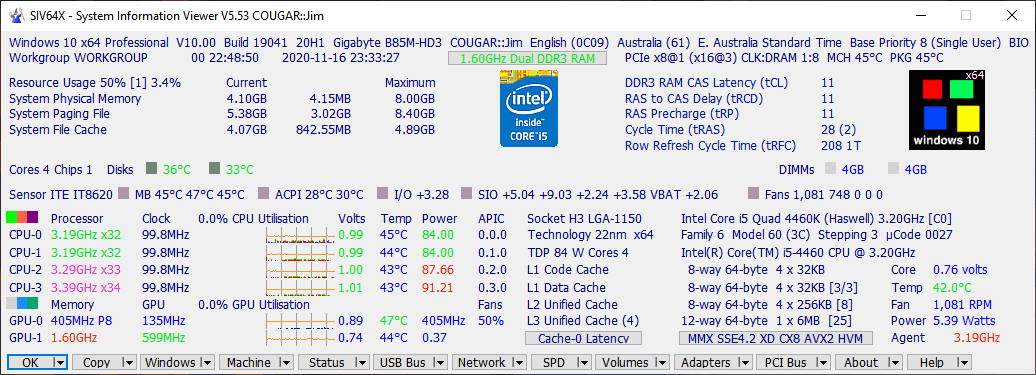Viewport: 1036px width, 375px height.
Task: Click the sensor square beside Fans 1,081
Action: pos(753,194)
